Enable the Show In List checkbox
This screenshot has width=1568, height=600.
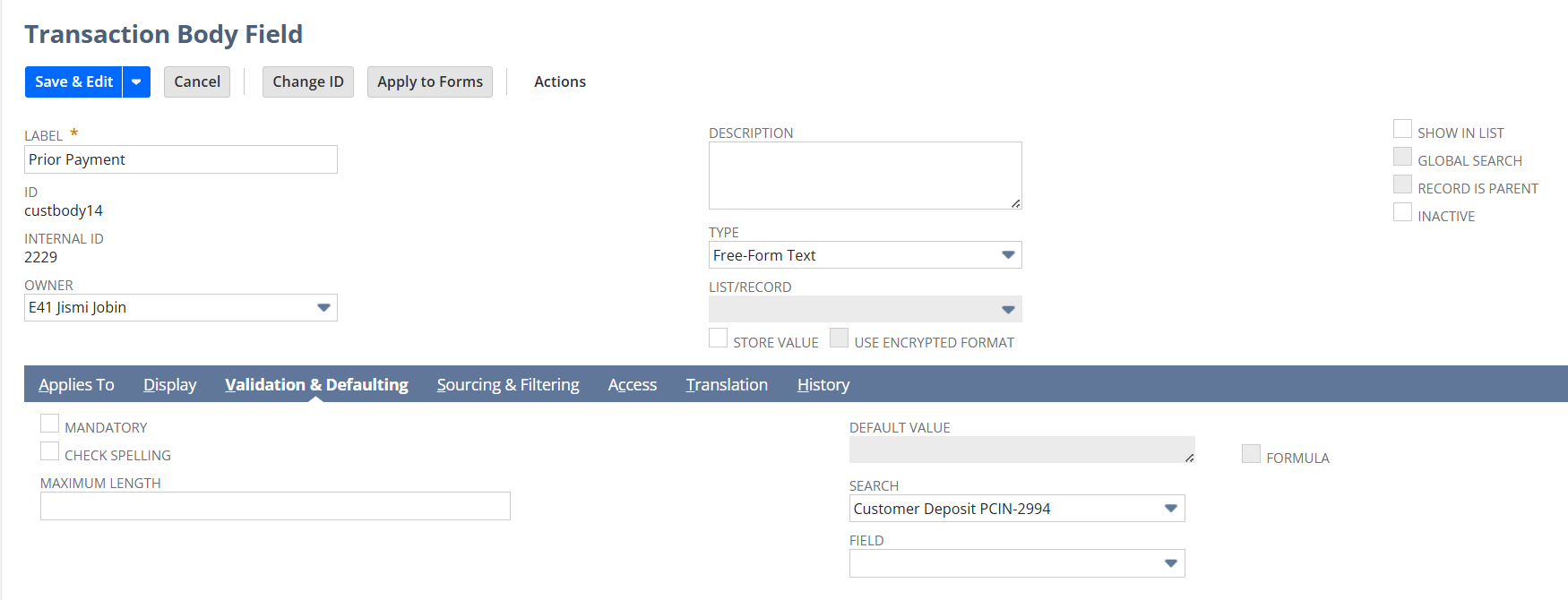[x=1402, y=130]
